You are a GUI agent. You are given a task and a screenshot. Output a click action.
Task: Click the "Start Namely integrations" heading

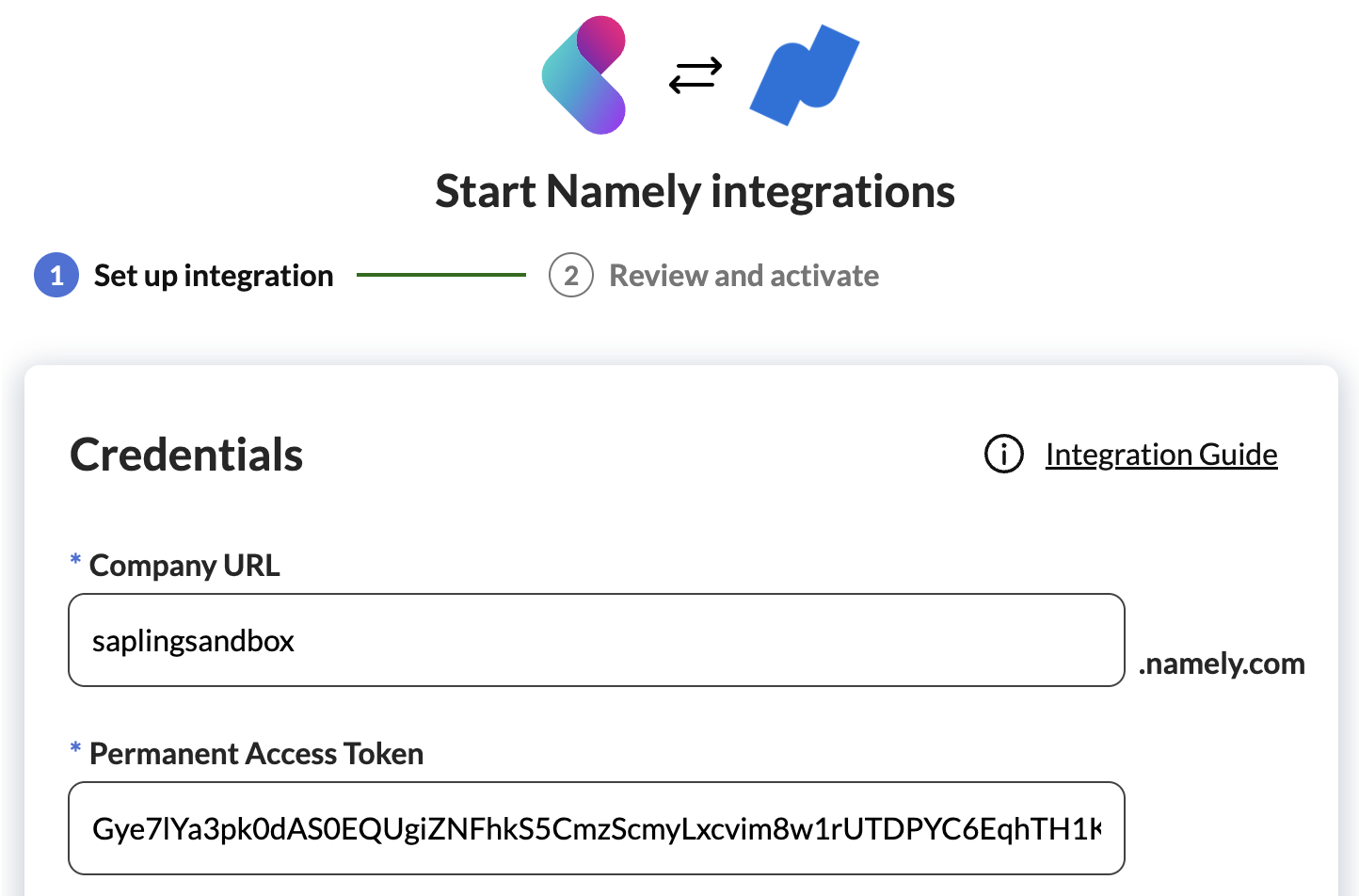(x=695, y=191)
